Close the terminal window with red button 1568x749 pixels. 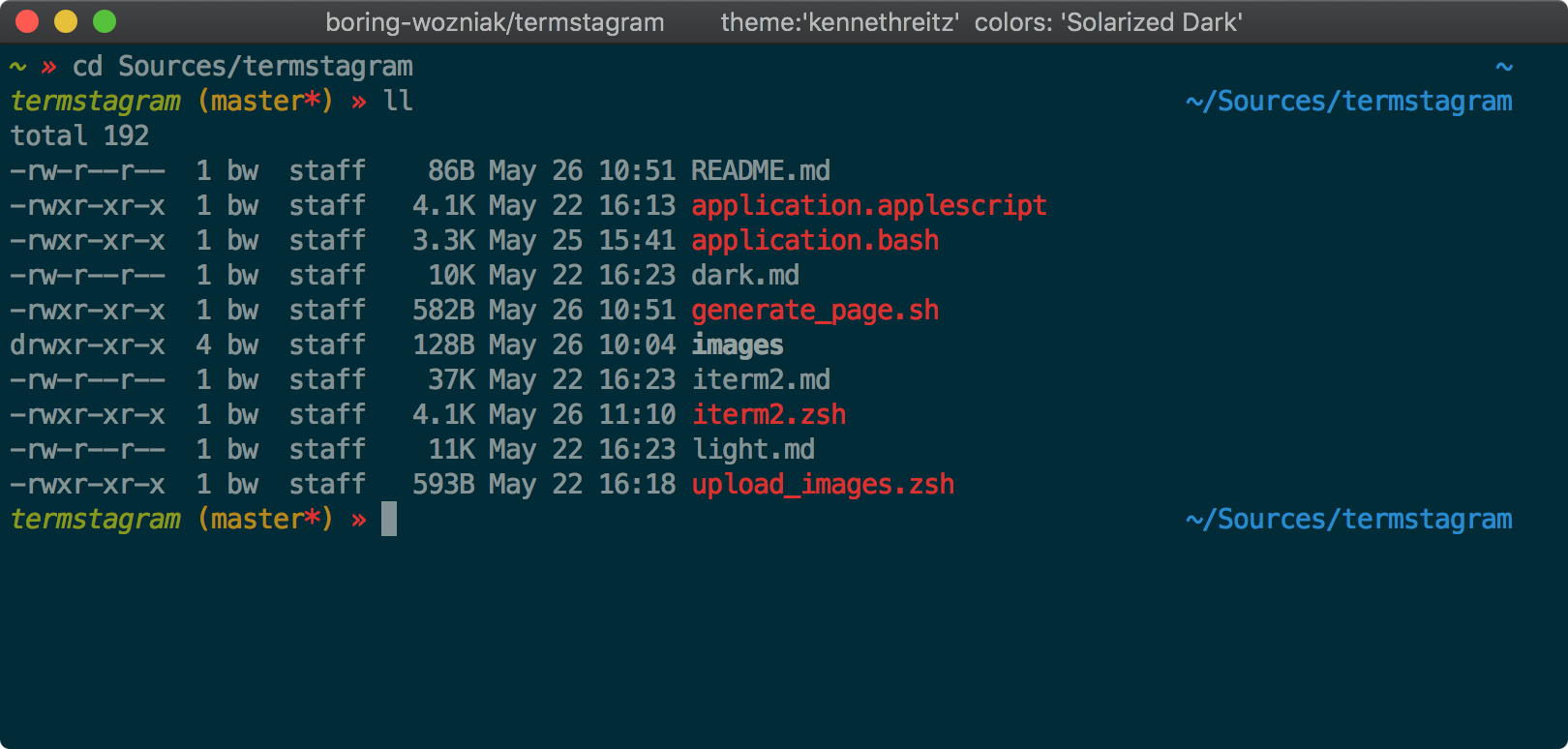coord(27,21)
